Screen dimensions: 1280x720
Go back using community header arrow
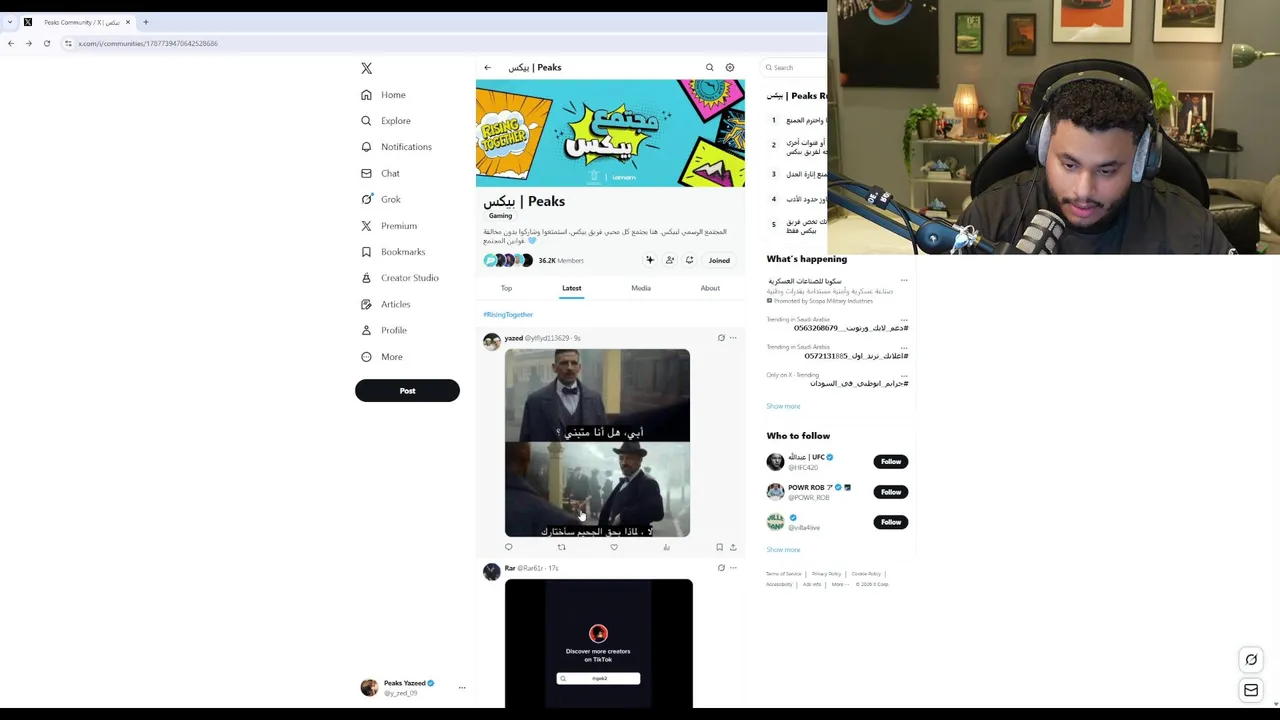(x=487, y=68)
